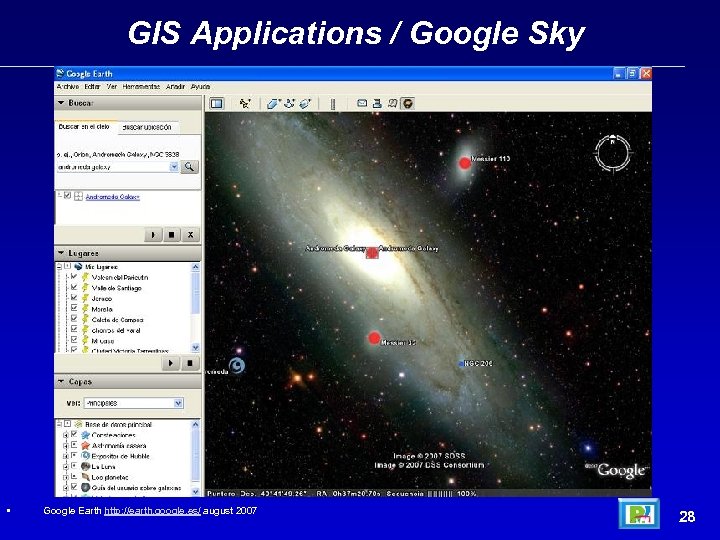Toggle the Sky/Earth mode toolbar icon
Image resolution: width=720 pixels, height=540 pixels.
pyautogui.click(x=408, y=104)
